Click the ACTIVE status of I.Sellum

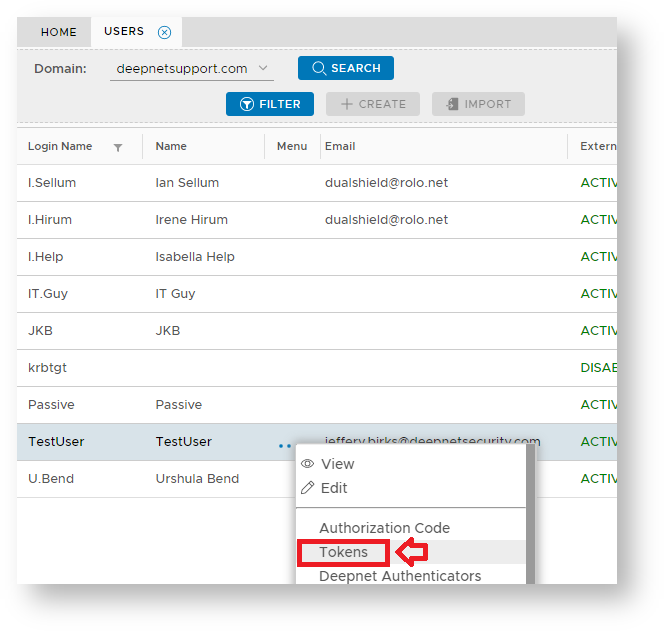point(598,183)
